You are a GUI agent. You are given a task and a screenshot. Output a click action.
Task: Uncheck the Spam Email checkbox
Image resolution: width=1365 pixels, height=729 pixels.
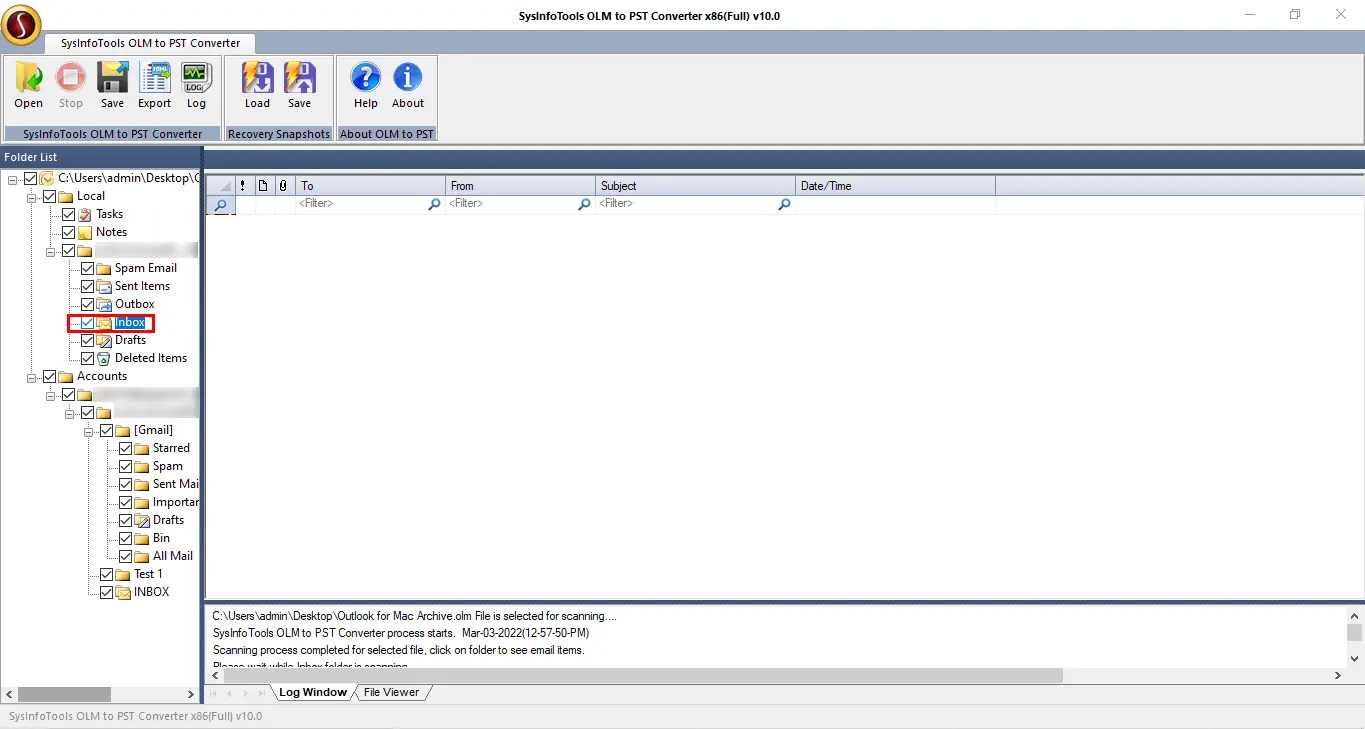[x=87, y=268]
